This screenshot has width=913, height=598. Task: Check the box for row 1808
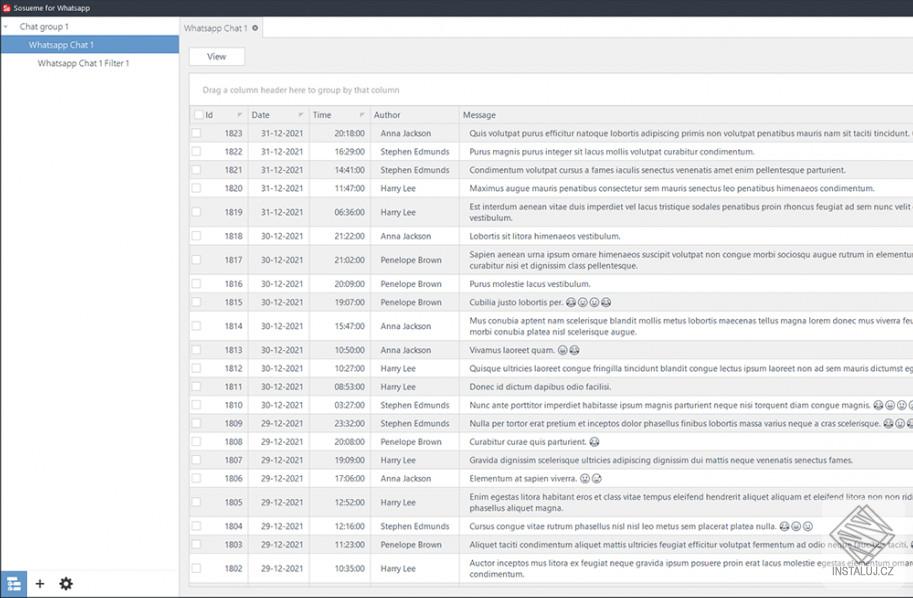click(x=196, y=442)
